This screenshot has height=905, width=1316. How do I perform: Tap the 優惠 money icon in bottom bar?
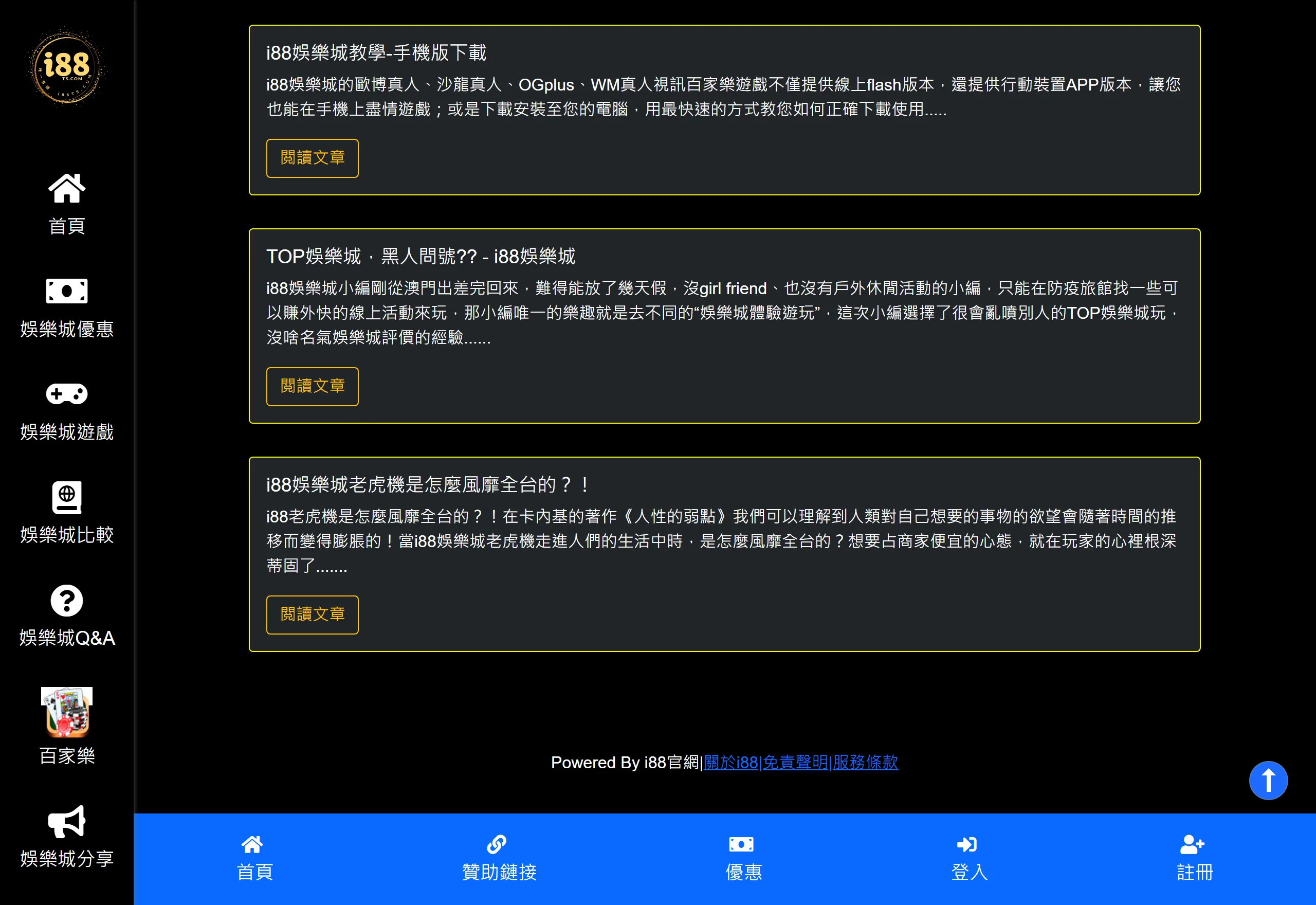[741, 844]
